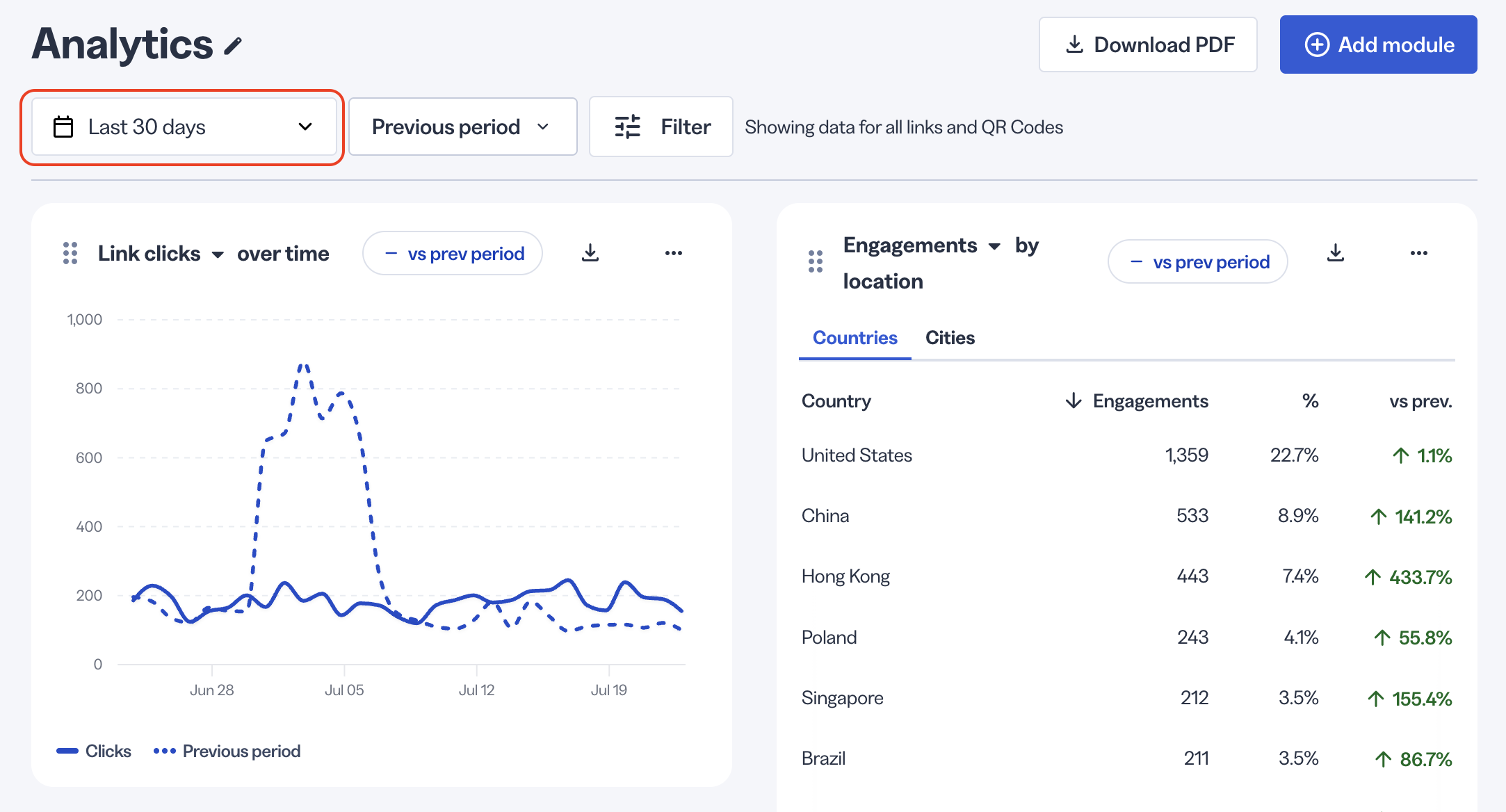Open the Link clicks metric dropdown
Screen dimensions: 1506x812
click(x=161, y=253)
